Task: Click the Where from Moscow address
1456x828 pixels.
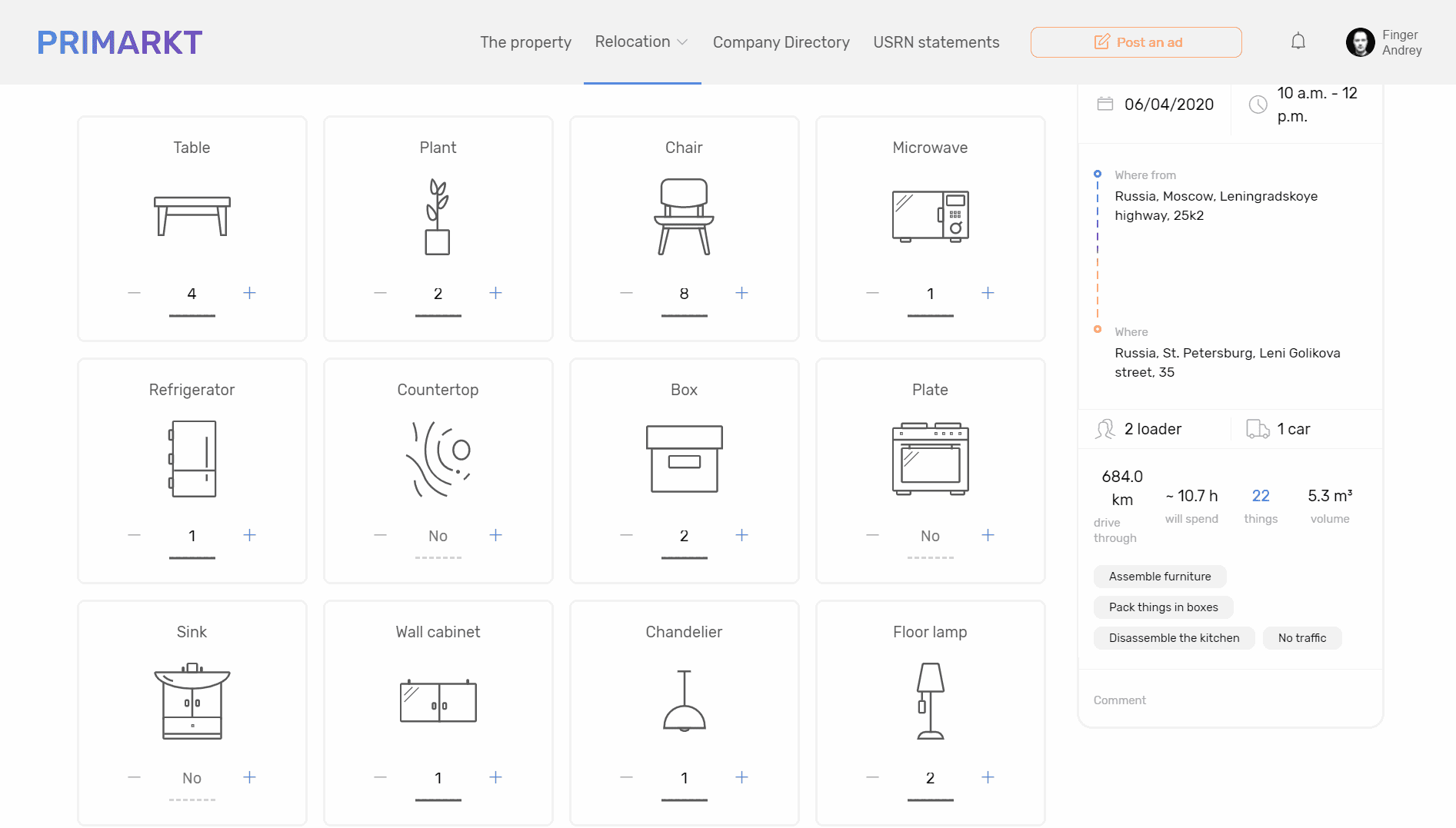Action: (x=1216, y=206)
